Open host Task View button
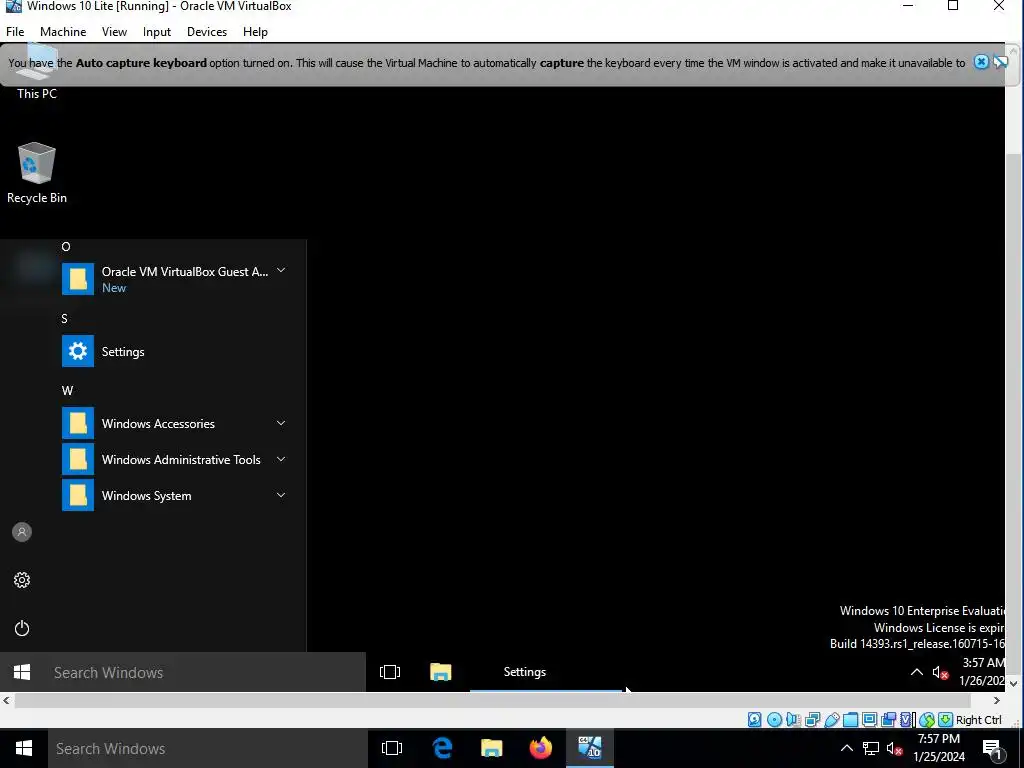1024x768 pixels. (x=392, y=748)
